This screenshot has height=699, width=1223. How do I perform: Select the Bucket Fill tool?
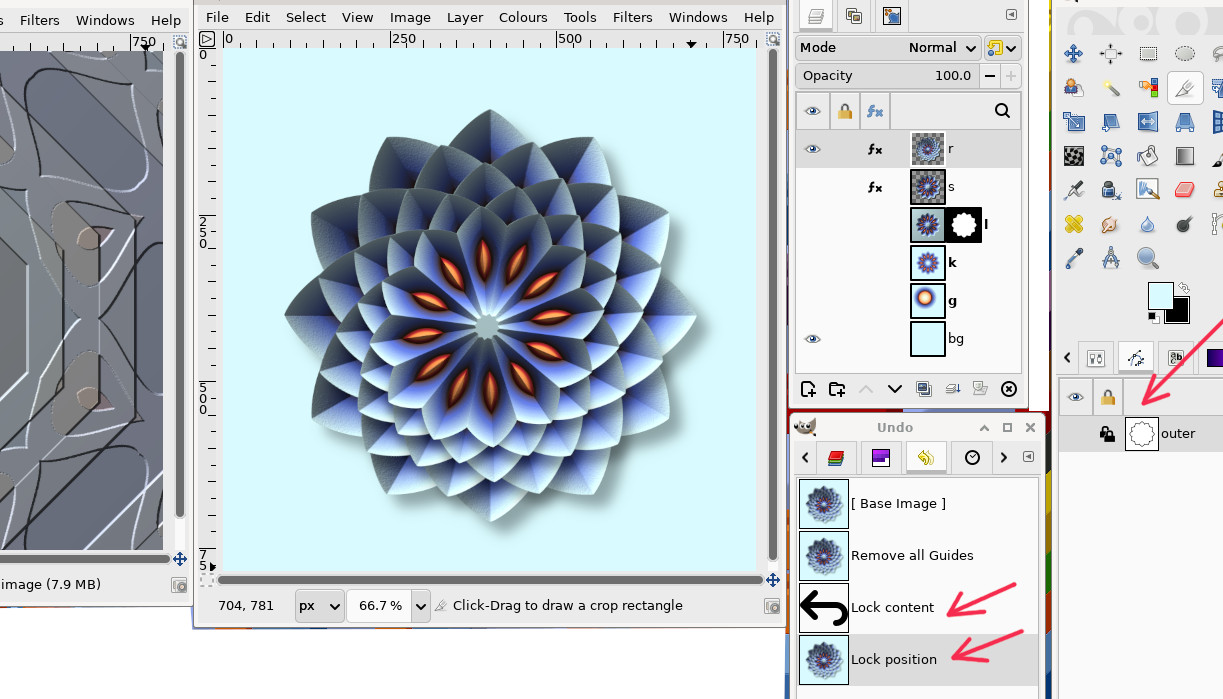pyautogui.click(x=1148, y=156)
